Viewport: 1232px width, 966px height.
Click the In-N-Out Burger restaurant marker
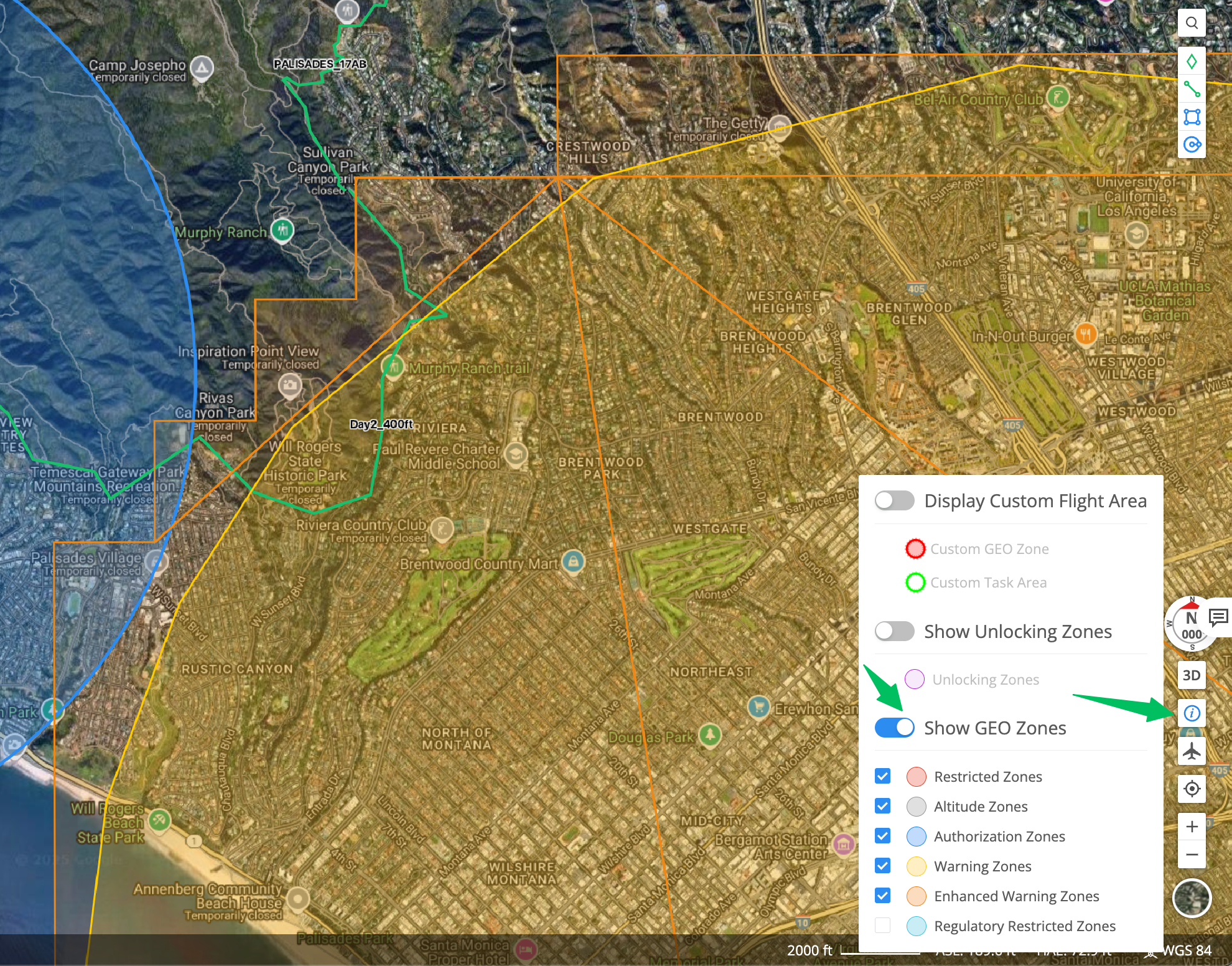[1086, 334]
